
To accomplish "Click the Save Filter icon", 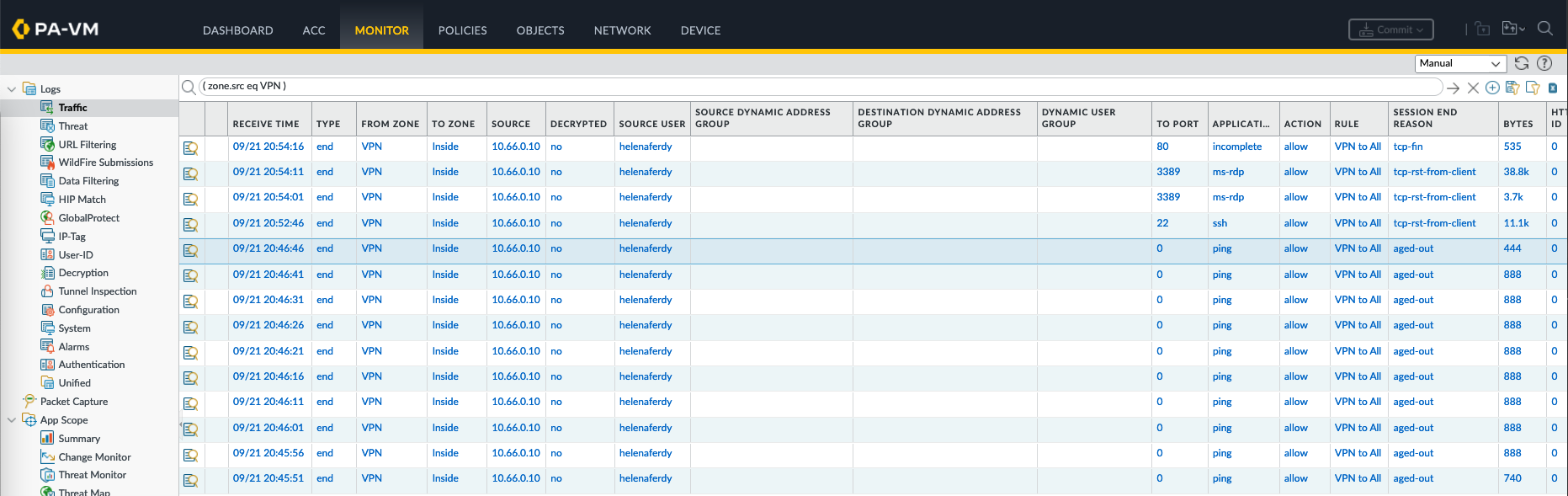I will [1512, 88].
